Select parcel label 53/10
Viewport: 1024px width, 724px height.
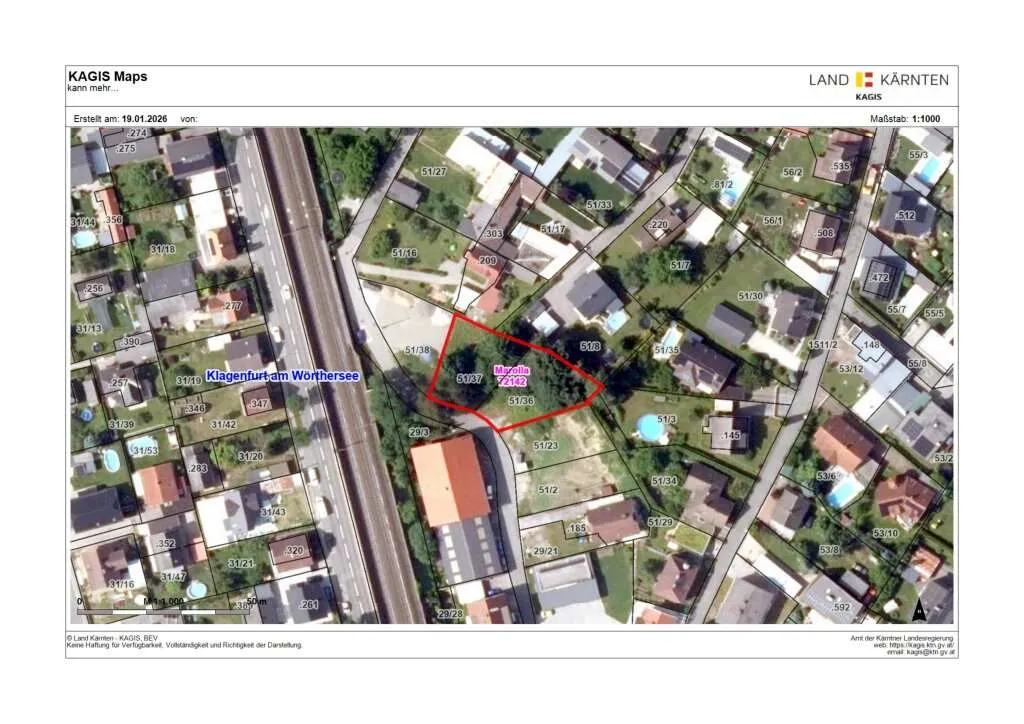(886, 533)
